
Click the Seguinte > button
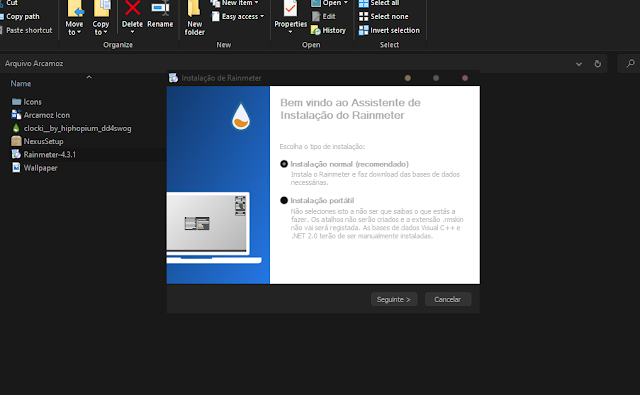[x=394, y=299]
